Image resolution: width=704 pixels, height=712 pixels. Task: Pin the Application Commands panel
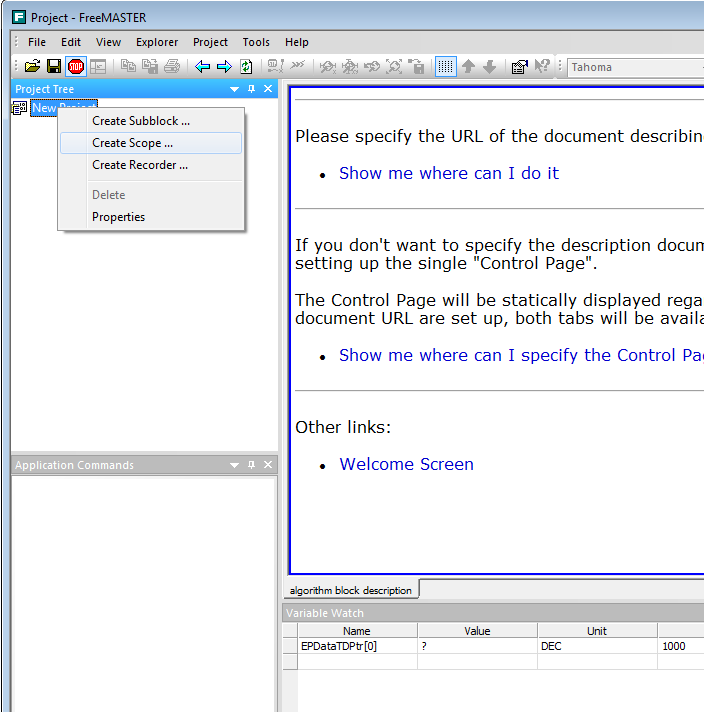[x=251, y=465]
